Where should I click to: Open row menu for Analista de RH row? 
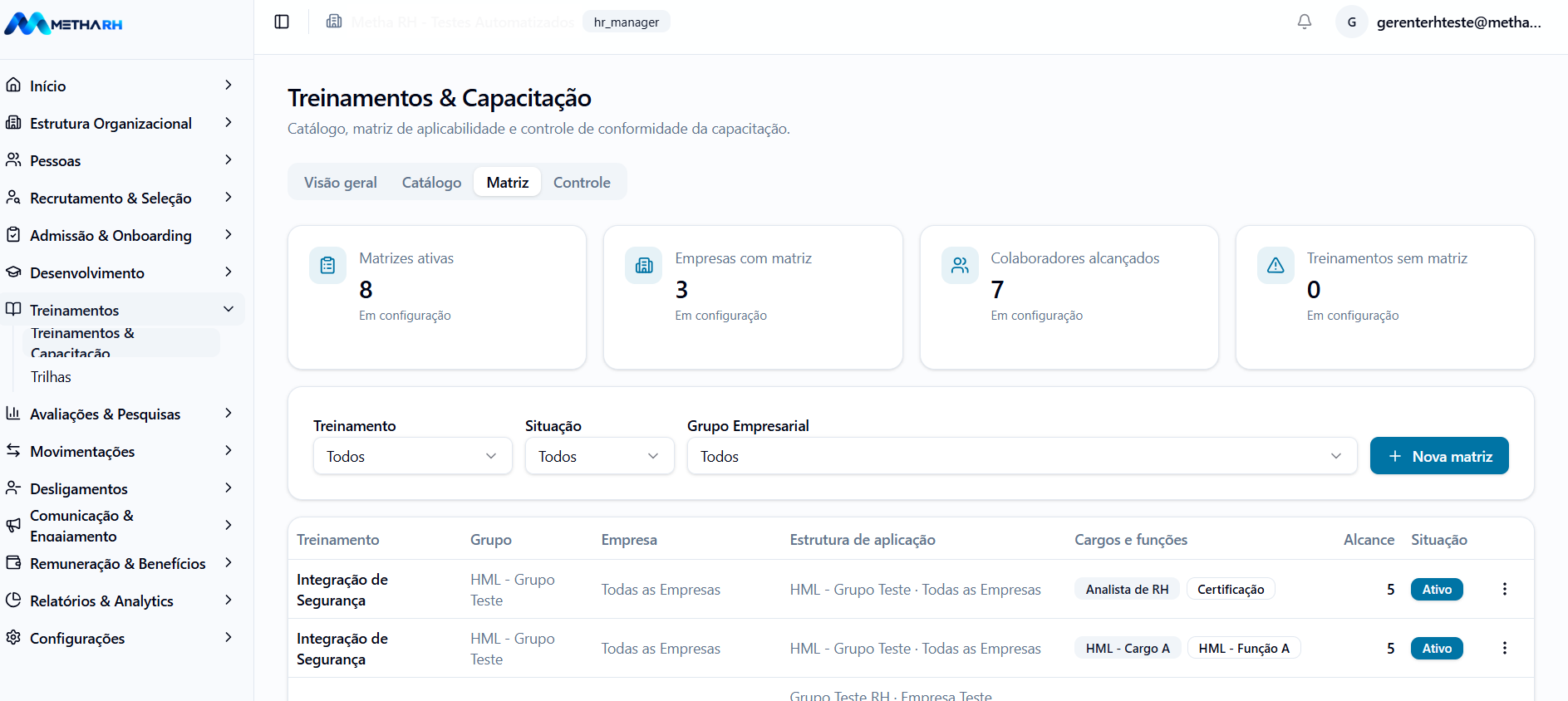click(x=1504, y=589)
